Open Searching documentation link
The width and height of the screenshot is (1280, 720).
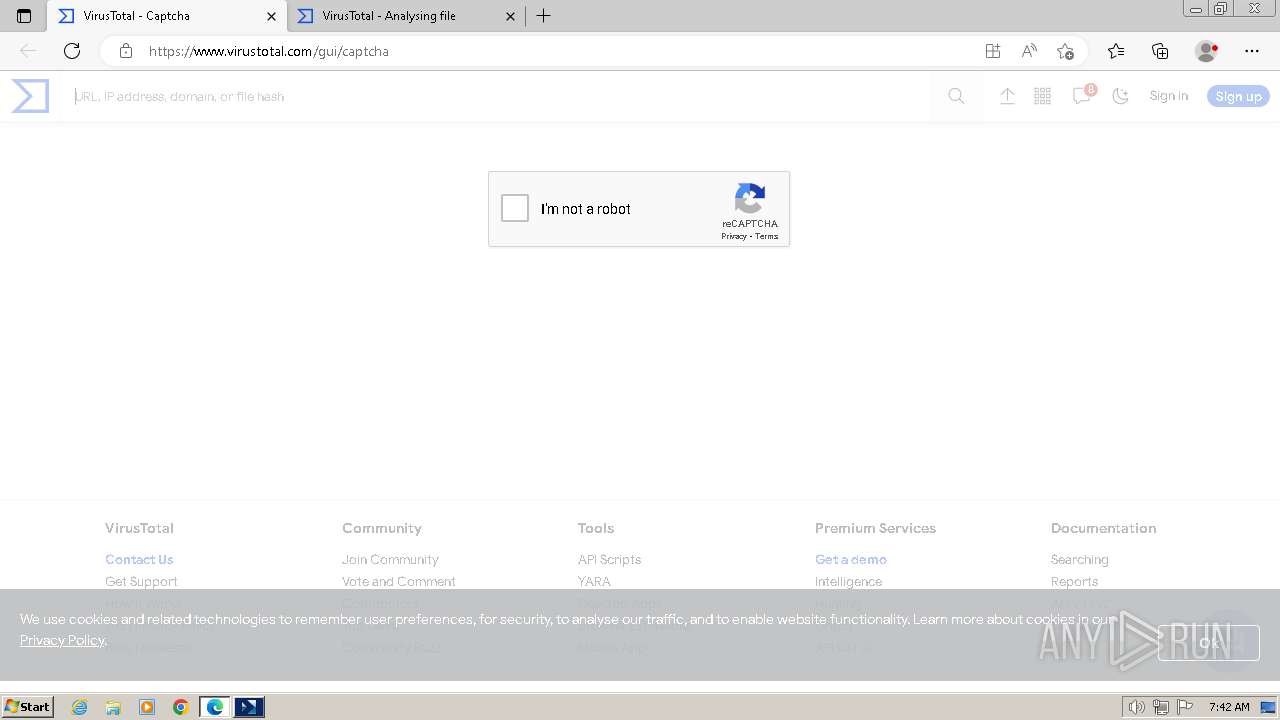[x=1079, y=559]
